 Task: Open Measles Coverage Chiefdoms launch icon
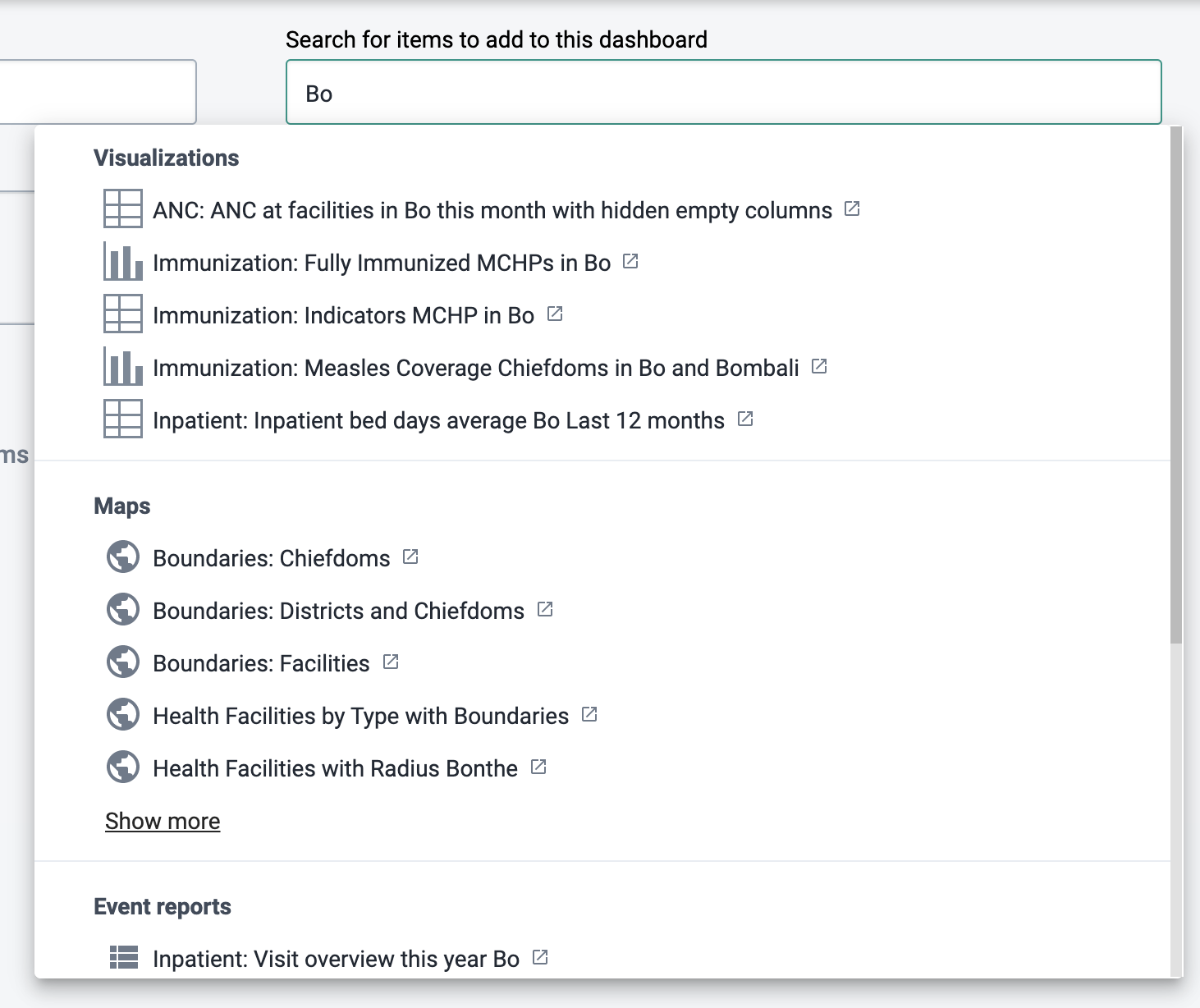pyautogui.click(x=819, y=367)
